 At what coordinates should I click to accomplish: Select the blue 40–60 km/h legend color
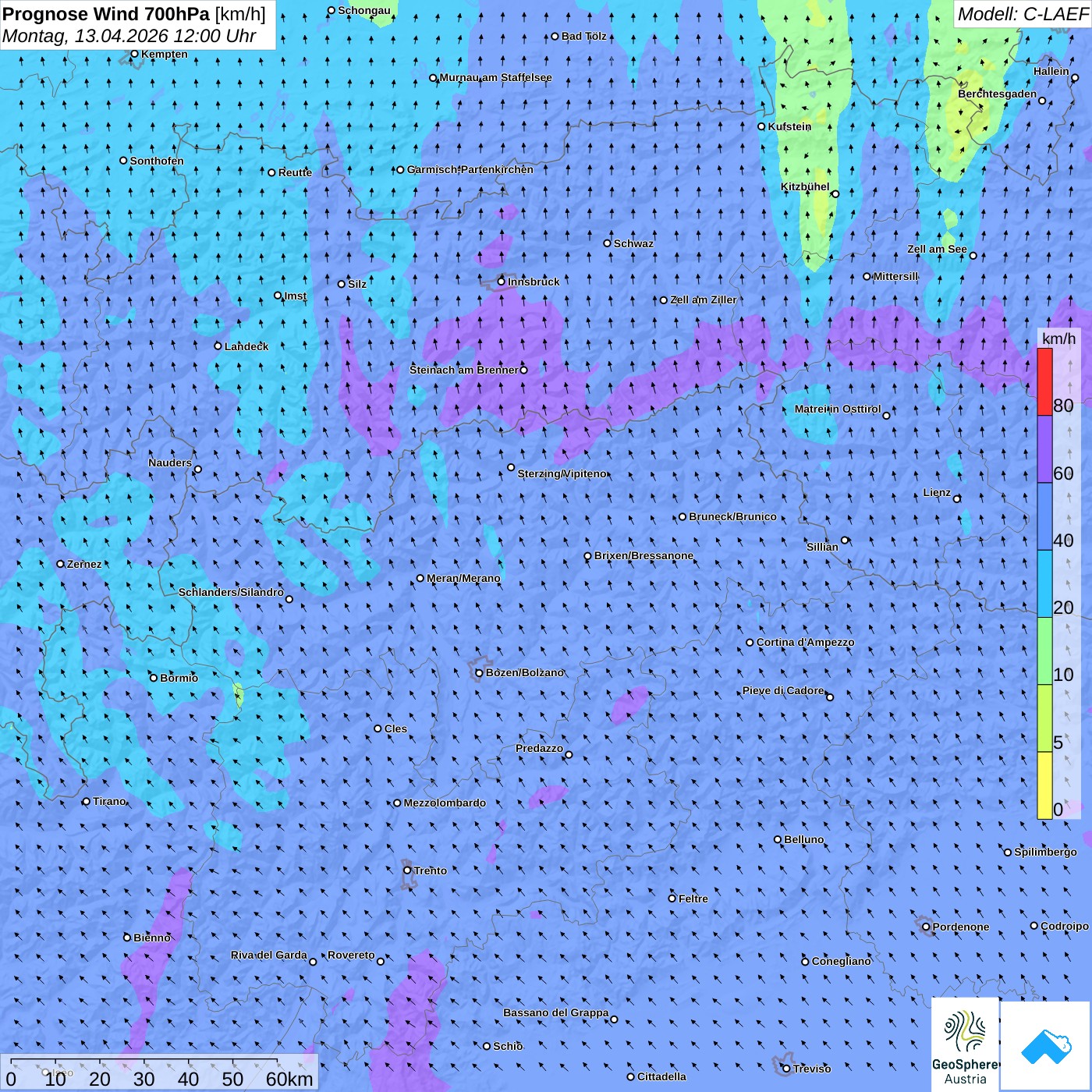[1044, 517]
